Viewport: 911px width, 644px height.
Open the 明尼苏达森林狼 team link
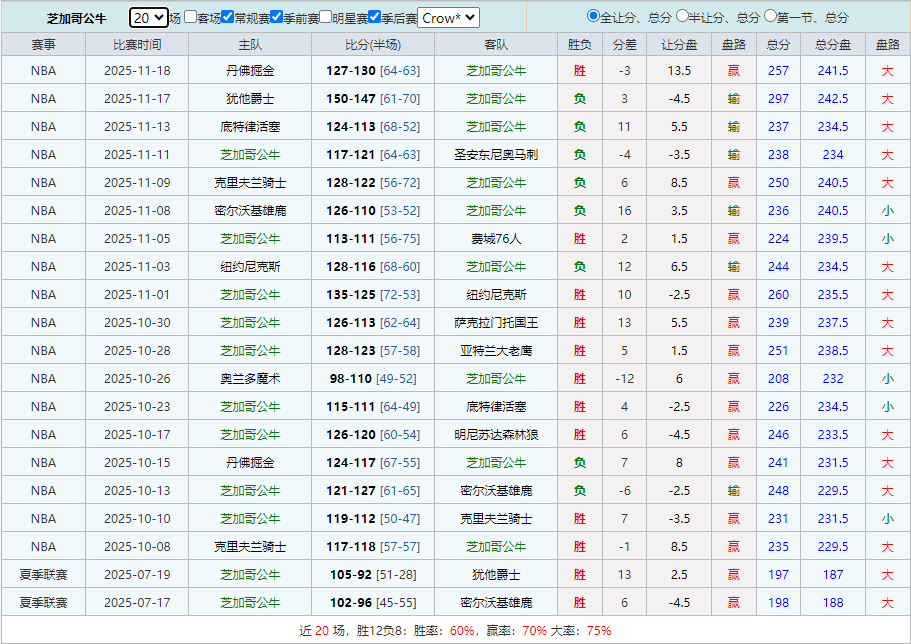click(x=496, y=435)
